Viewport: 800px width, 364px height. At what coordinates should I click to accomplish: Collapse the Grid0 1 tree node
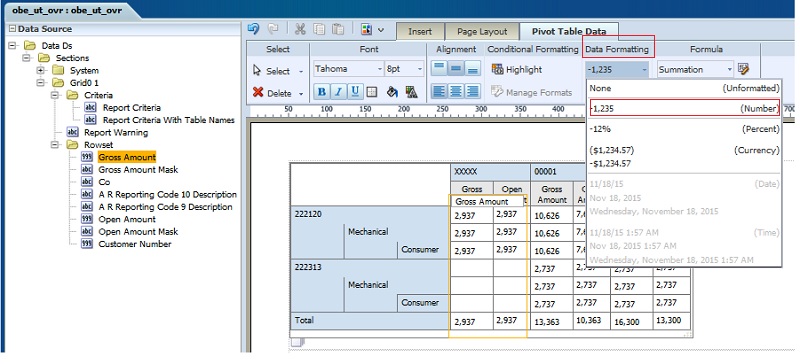[41, 83]
